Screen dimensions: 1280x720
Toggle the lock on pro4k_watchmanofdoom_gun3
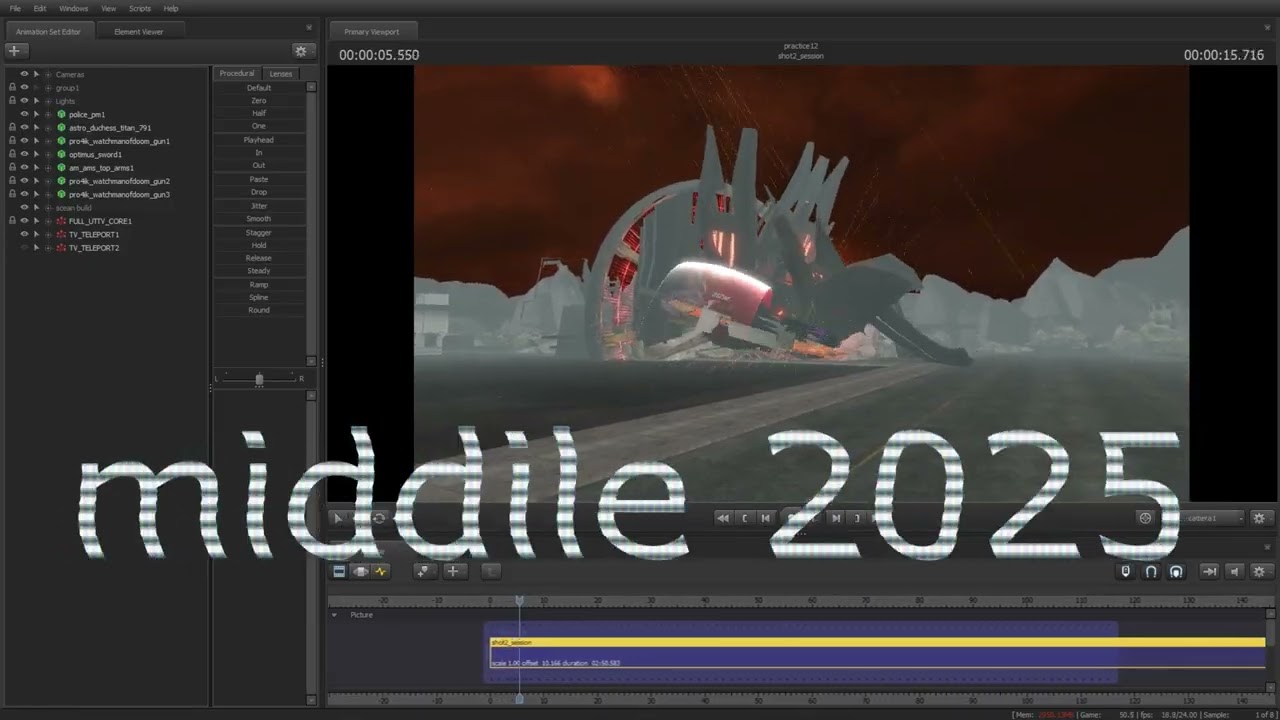(12, 194)
